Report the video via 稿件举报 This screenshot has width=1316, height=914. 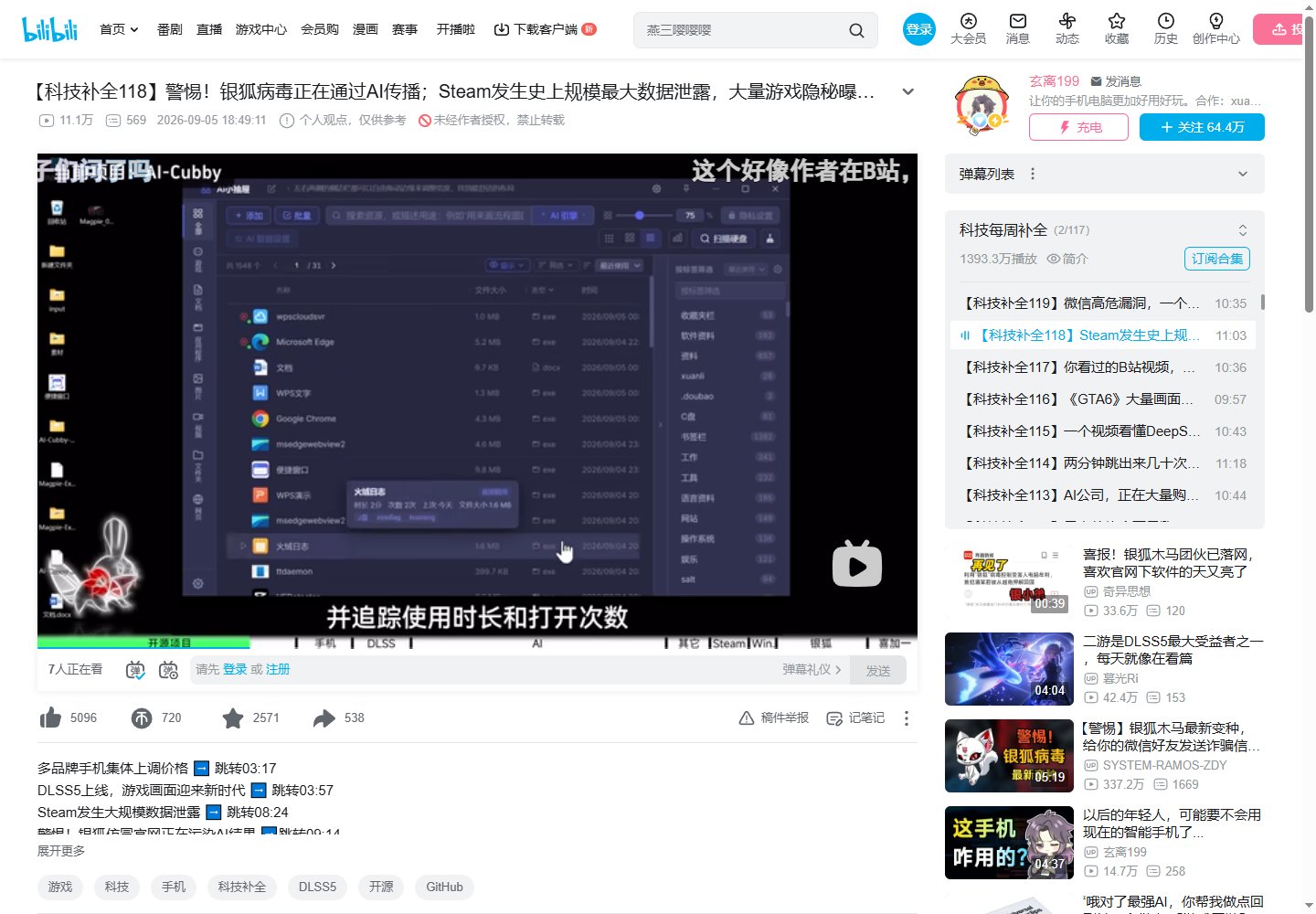[774, 718]
